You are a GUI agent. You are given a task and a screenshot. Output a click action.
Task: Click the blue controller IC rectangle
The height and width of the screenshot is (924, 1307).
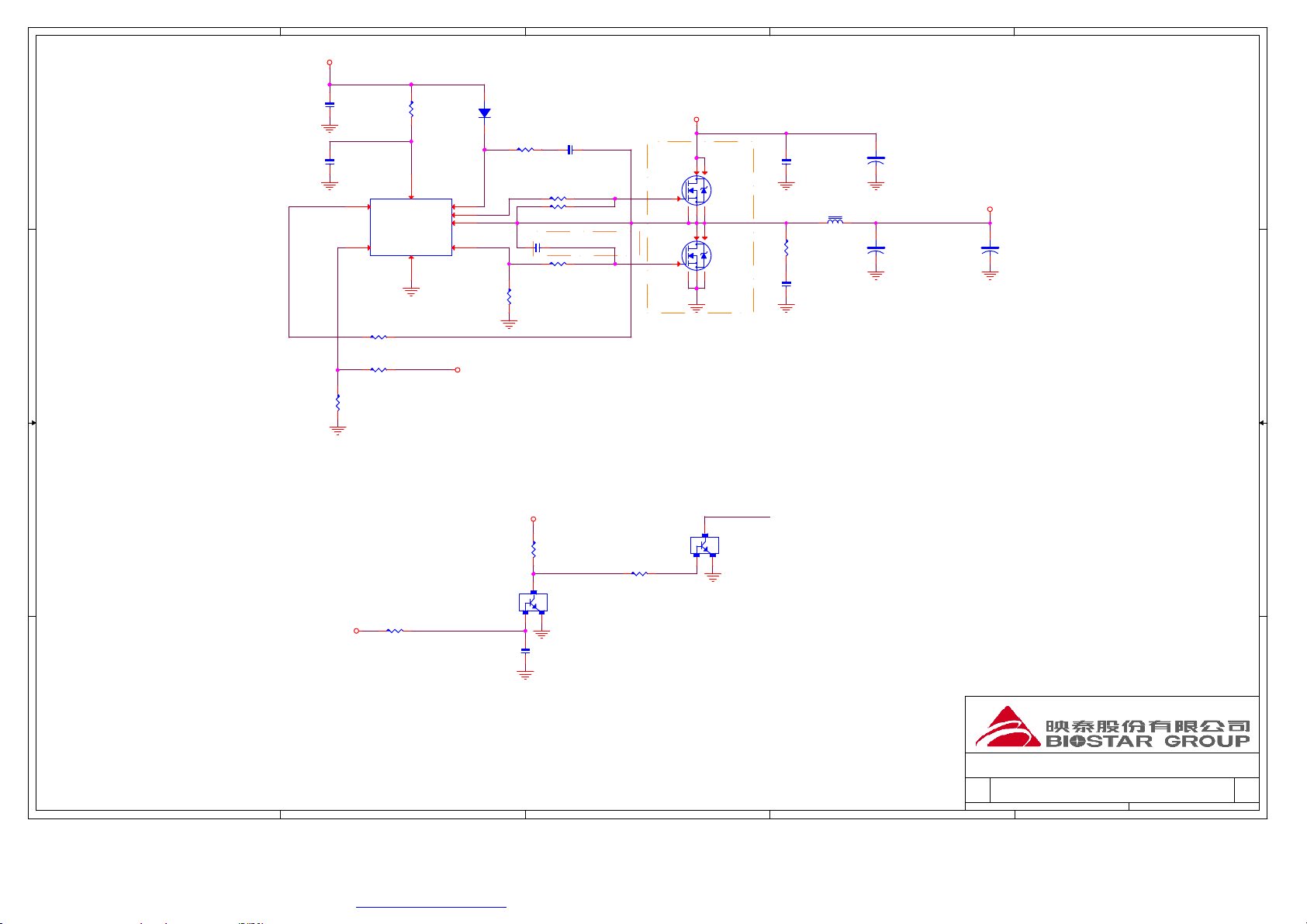(x=411, y=227)
